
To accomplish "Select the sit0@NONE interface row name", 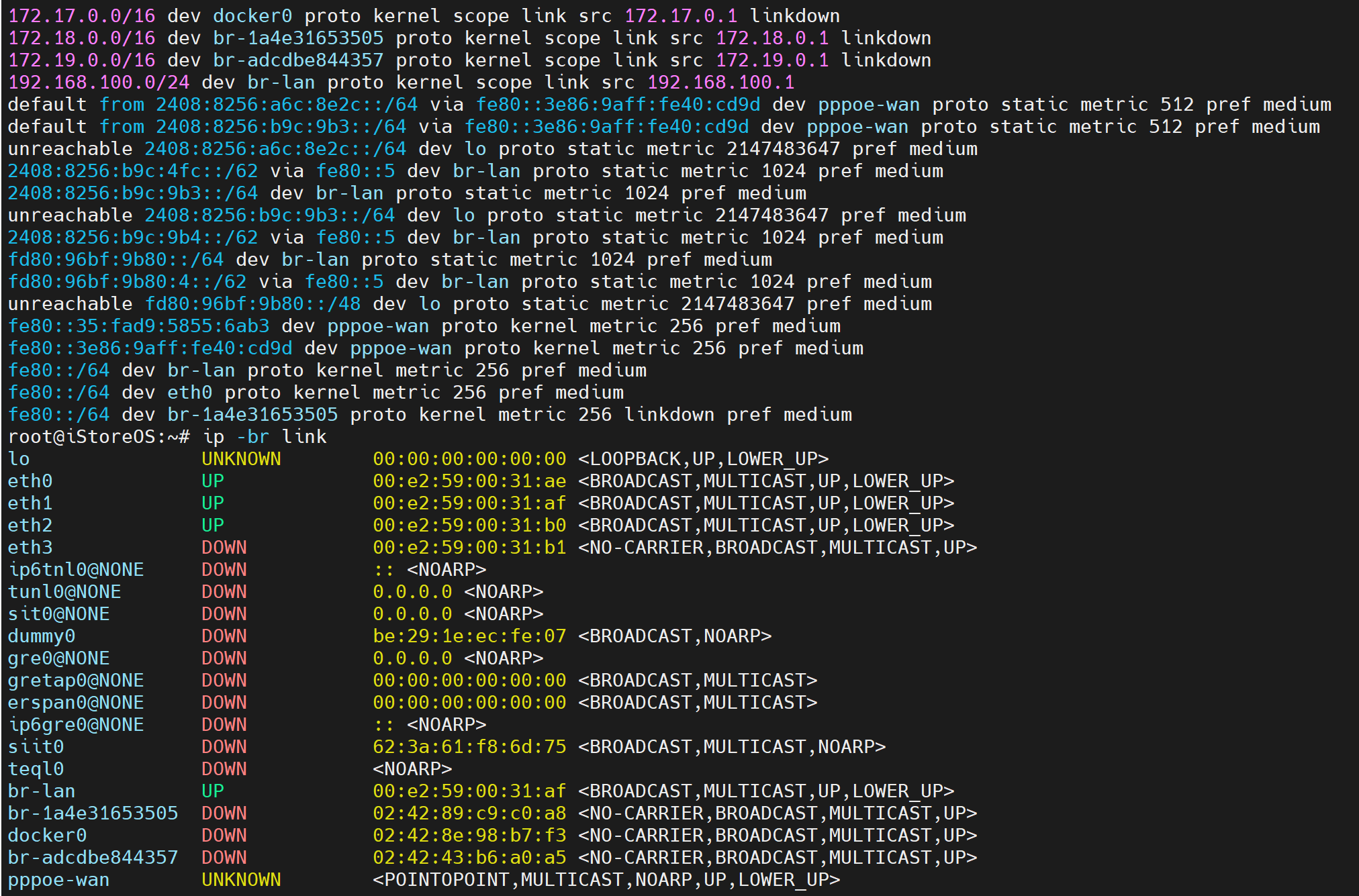I will (59, 613).
